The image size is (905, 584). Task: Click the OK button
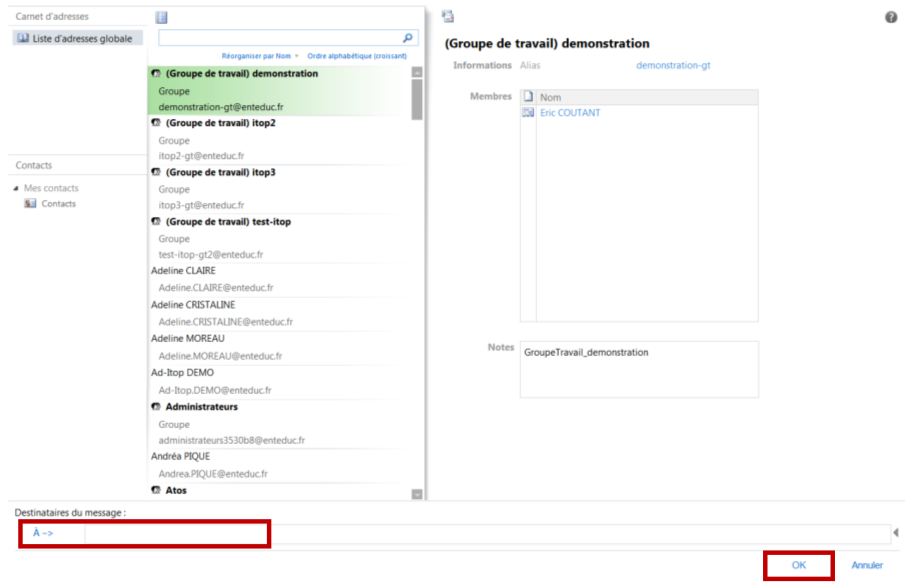797,564
